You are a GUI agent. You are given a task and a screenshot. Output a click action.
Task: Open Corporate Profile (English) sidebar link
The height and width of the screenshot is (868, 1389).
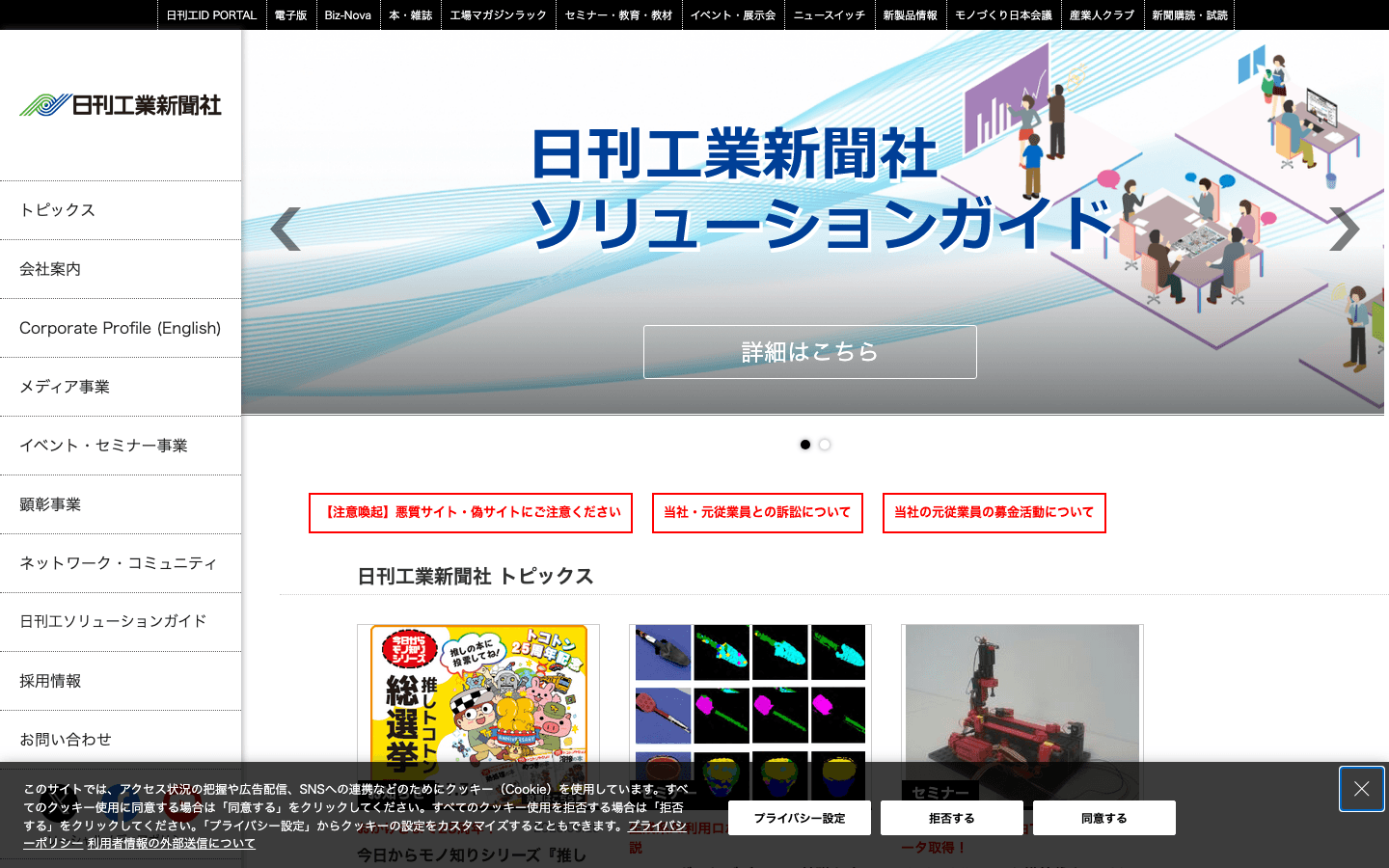tap(121, 328)
